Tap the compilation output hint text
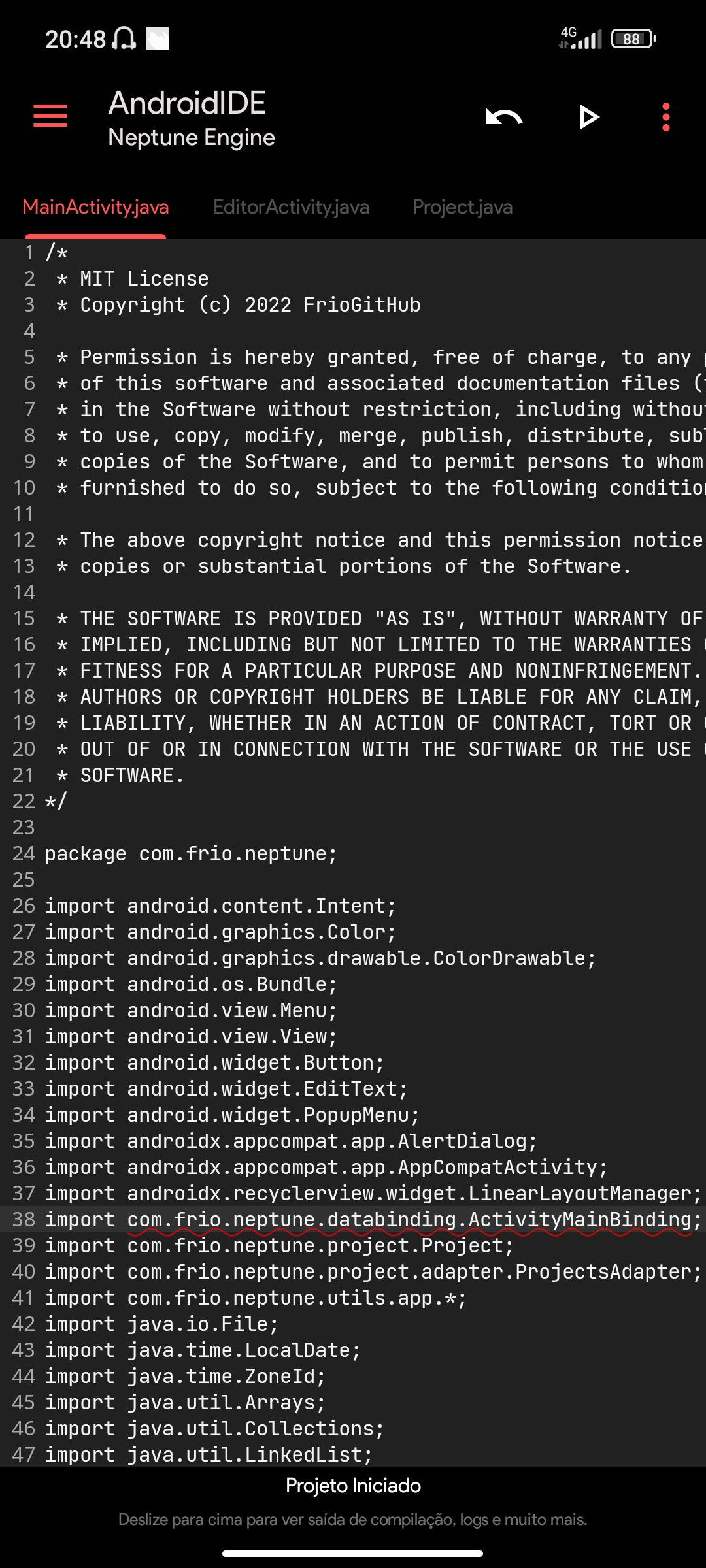The image size is (706, 1568). click(x=353, y=1520)
